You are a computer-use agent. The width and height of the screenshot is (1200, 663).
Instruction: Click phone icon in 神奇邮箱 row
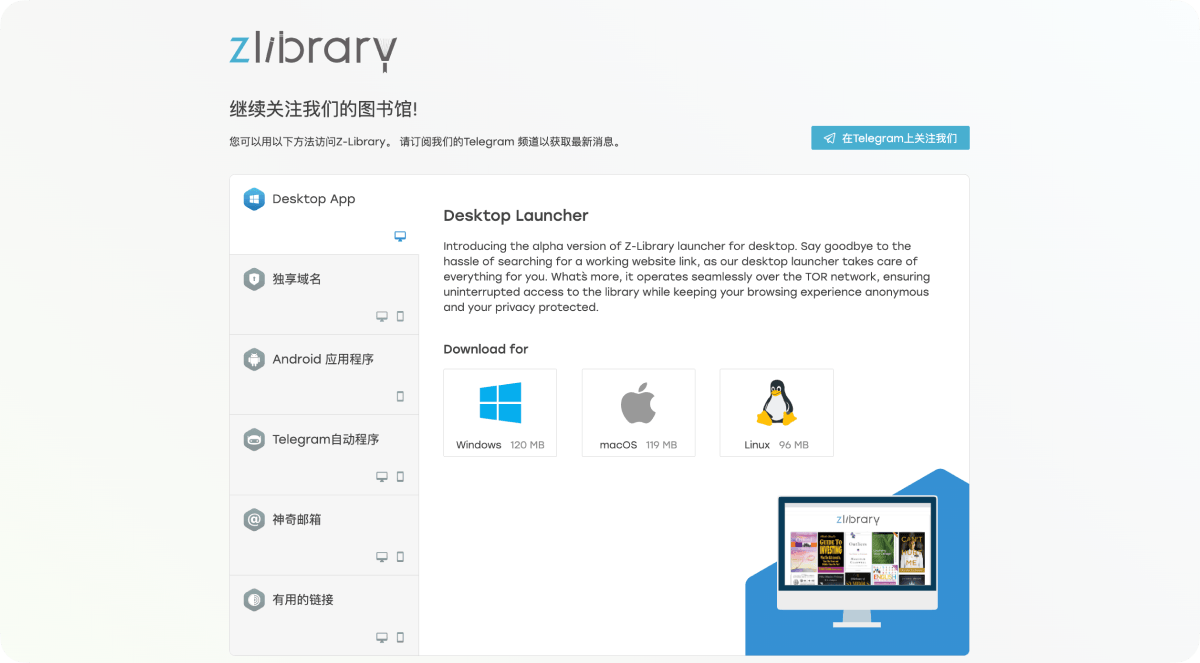click(400, 557)
